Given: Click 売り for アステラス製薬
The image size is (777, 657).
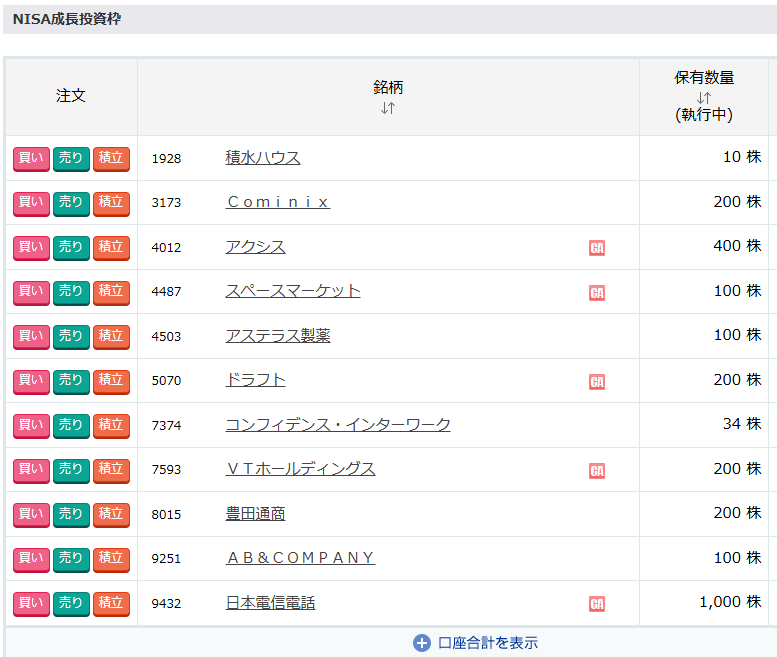Looking at the screenshot, I should tap(71, 337).
